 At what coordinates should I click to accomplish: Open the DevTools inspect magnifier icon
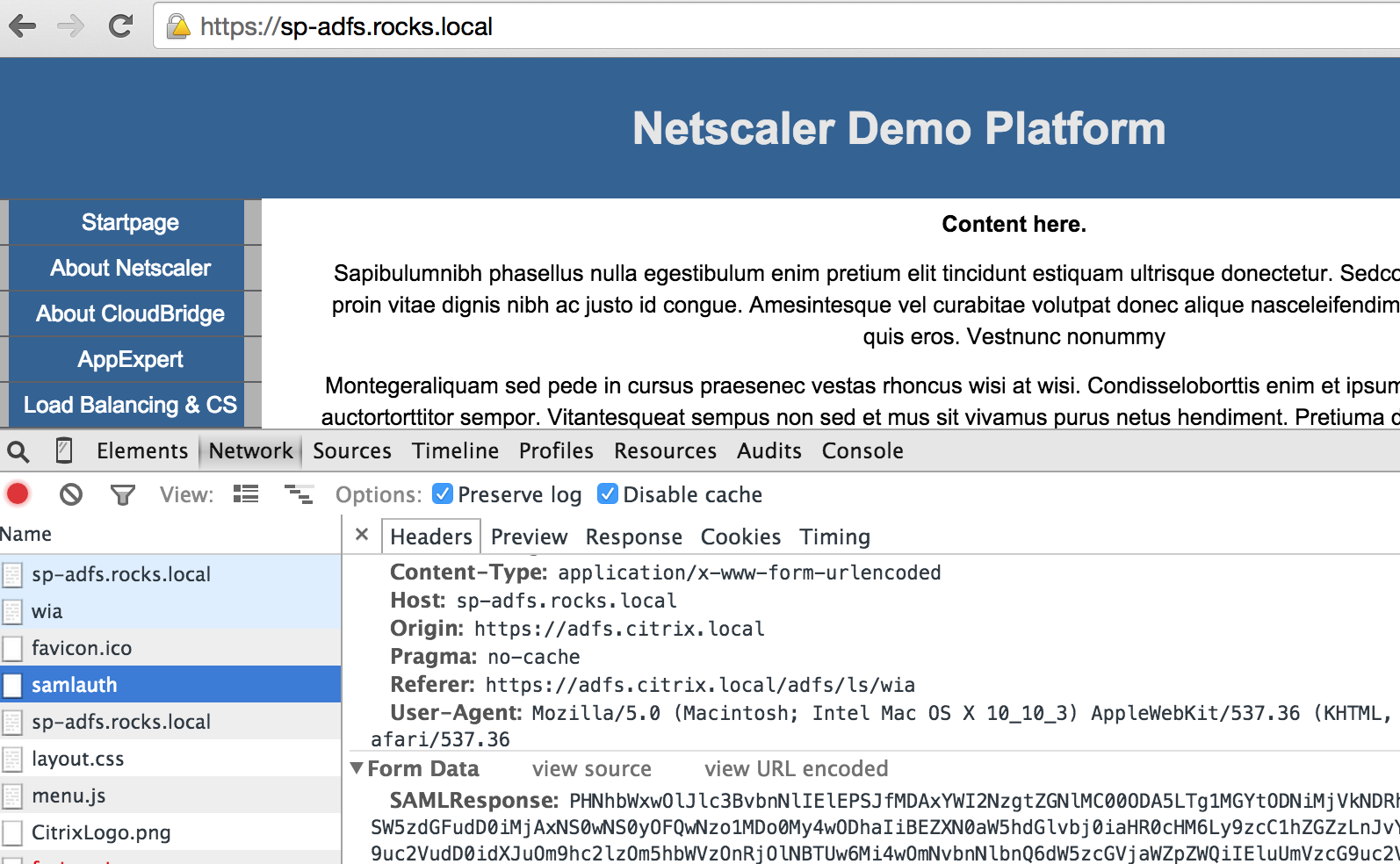click(x=18, y=451)
